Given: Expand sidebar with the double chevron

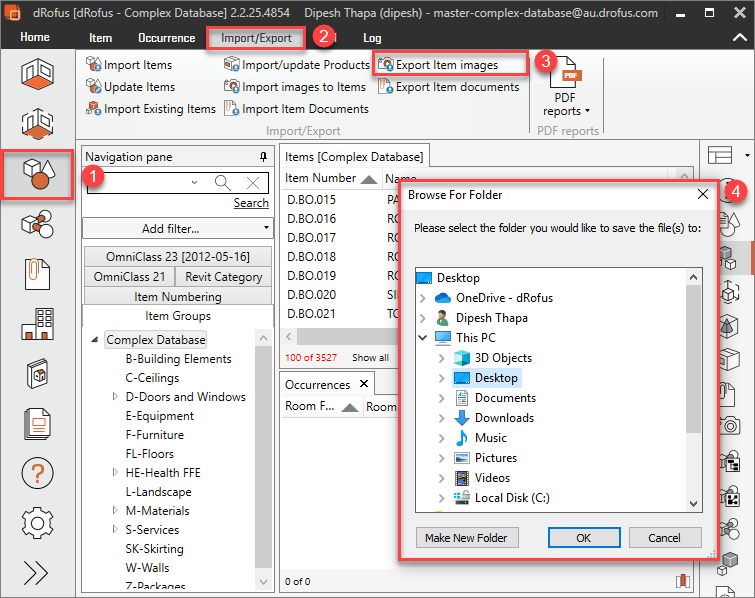Looking at the screenshot, I should click(x=36, y=573).
